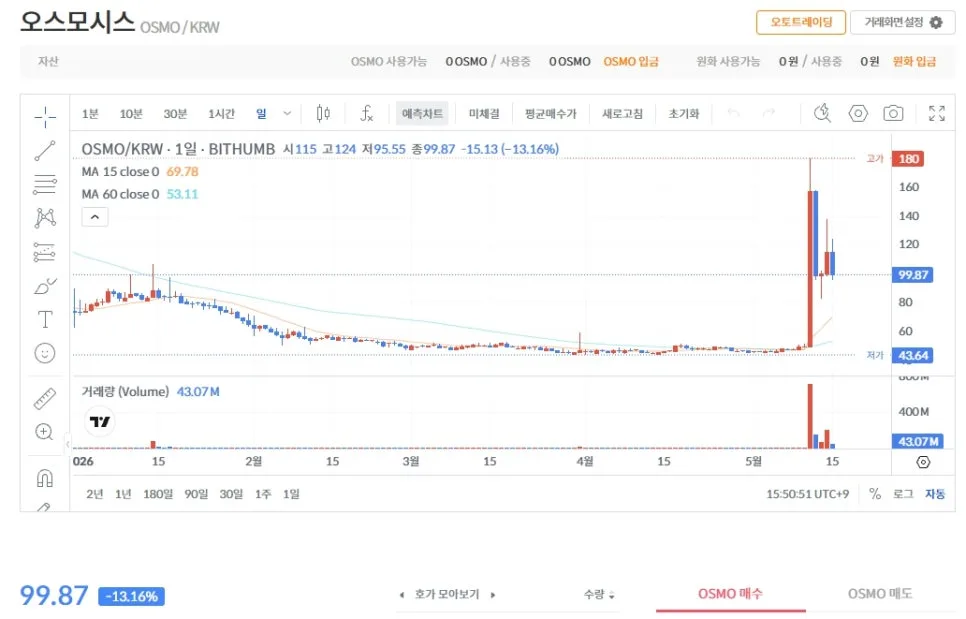Redo the last chart action

tap(769, 113)
